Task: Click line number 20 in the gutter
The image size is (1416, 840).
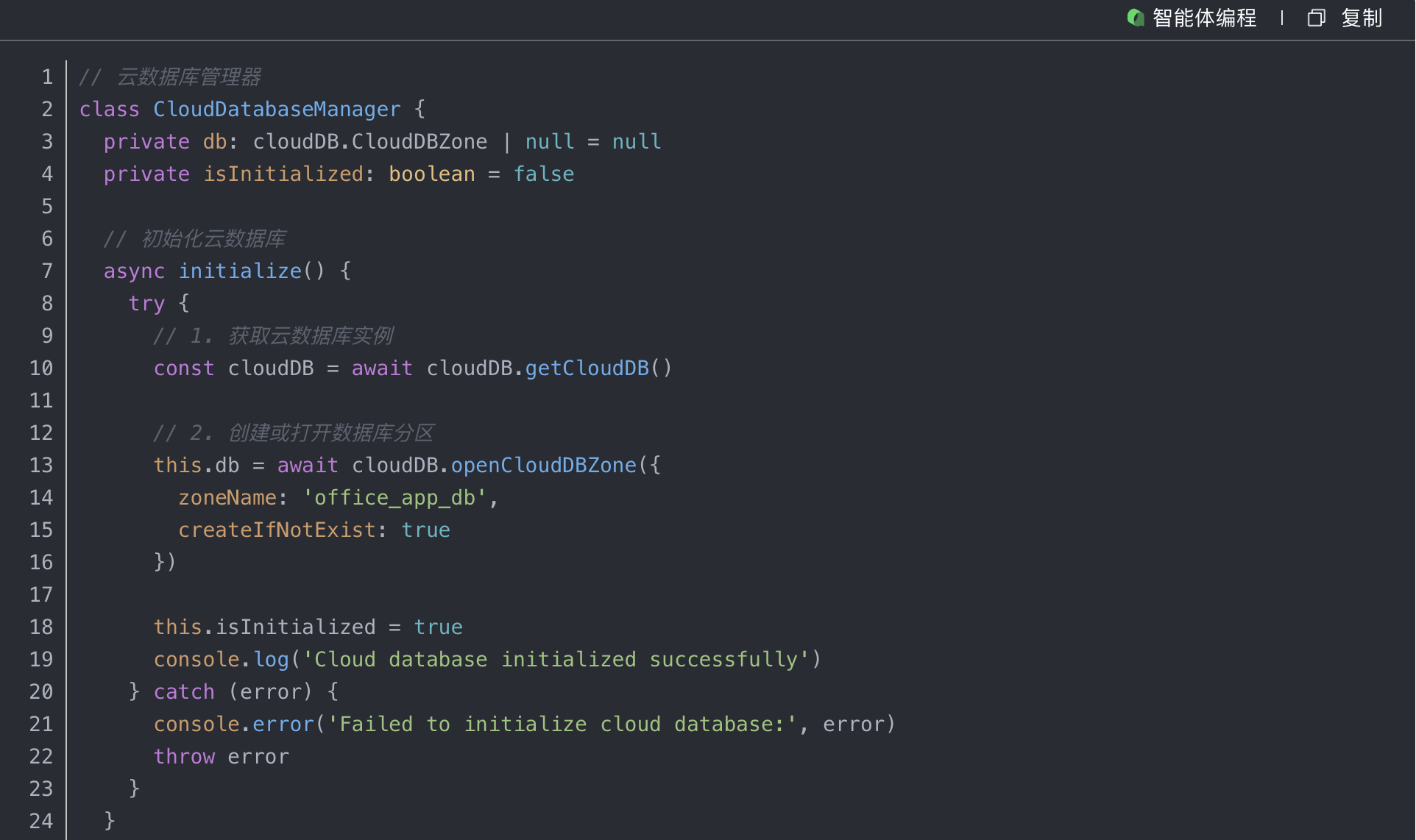Action: tap(41, 692)
